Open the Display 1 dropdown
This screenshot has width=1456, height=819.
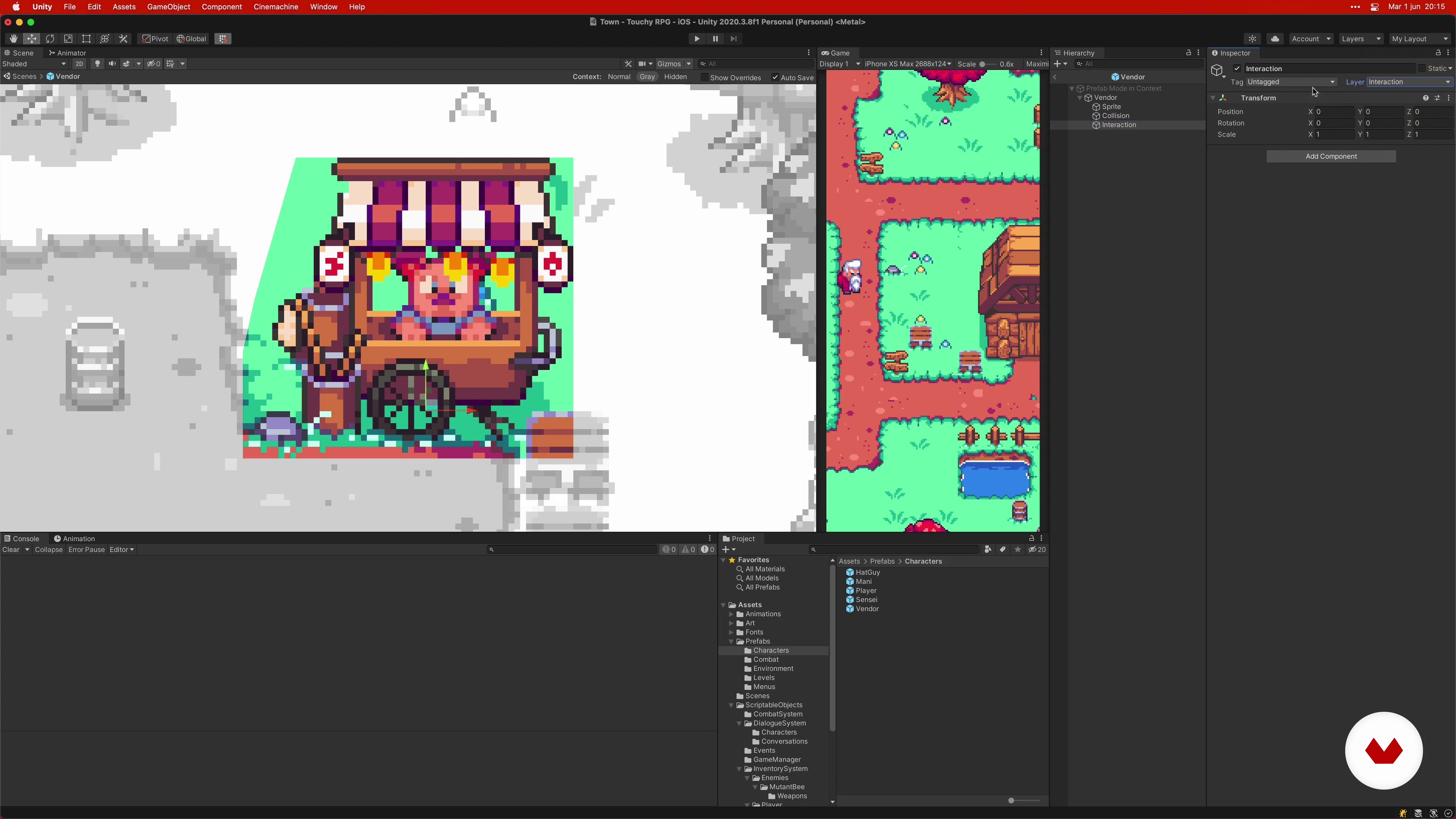pyautogui.click(x=839, y=64)
